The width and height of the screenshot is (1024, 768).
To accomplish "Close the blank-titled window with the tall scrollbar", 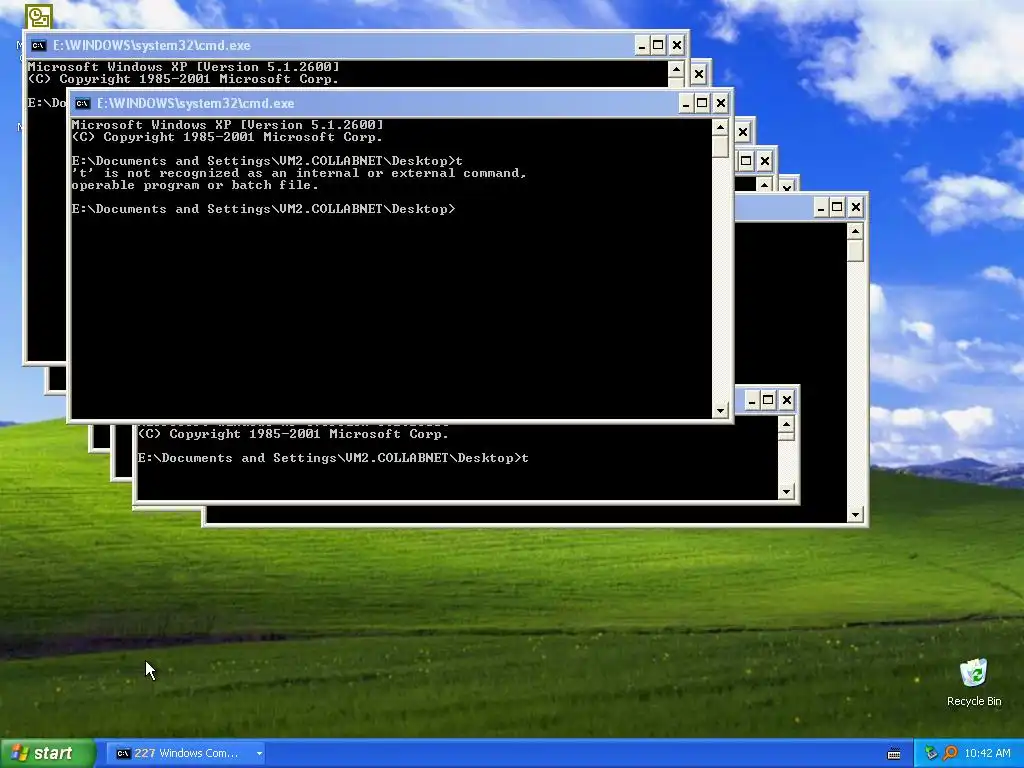I will (856, 208).
